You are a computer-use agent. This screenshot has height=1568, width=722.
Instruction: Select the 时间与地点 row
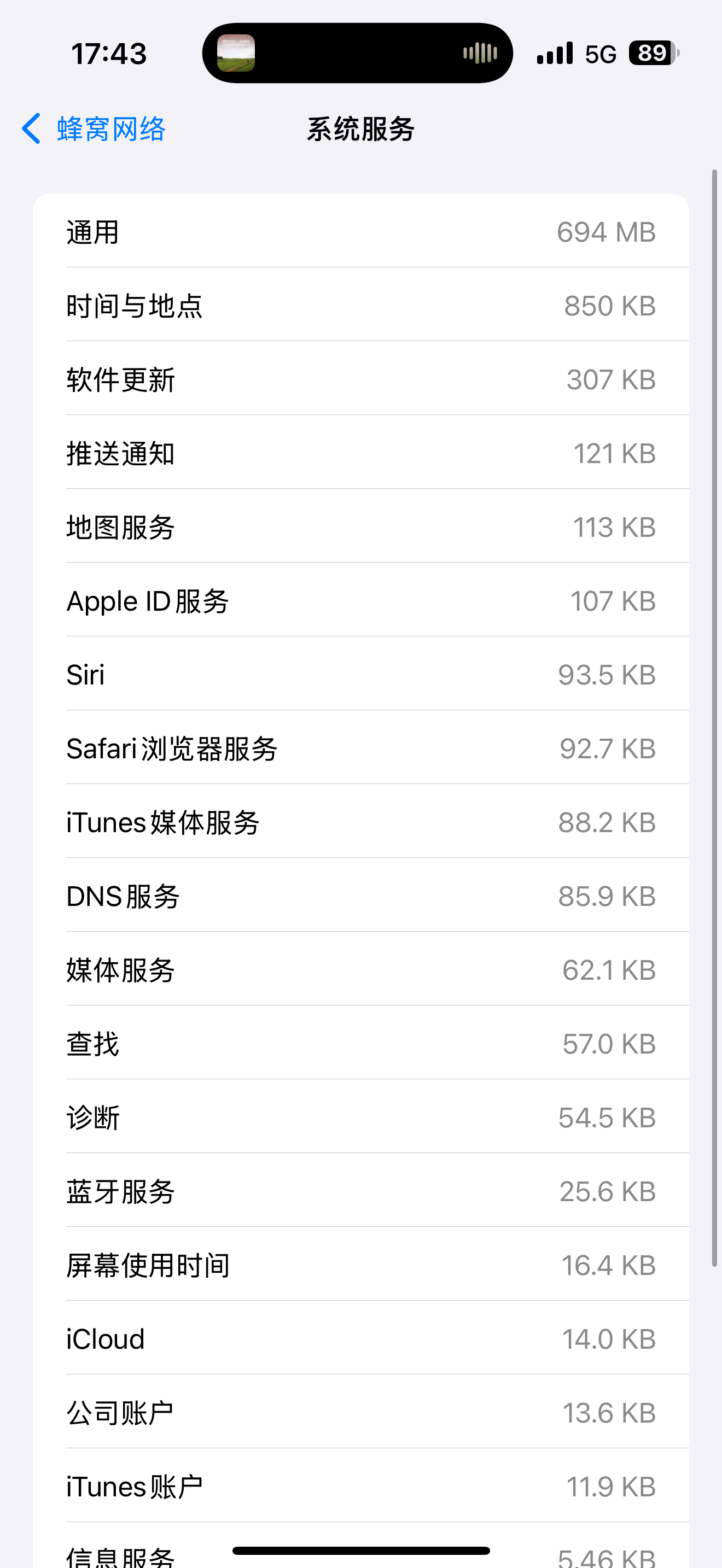pyautogui.click(x=360, y=305)
